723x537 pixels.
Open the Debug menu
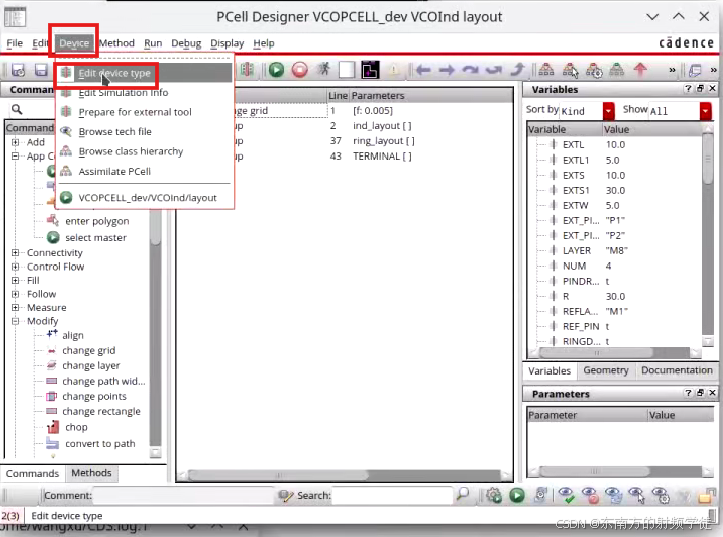(186, 43)
